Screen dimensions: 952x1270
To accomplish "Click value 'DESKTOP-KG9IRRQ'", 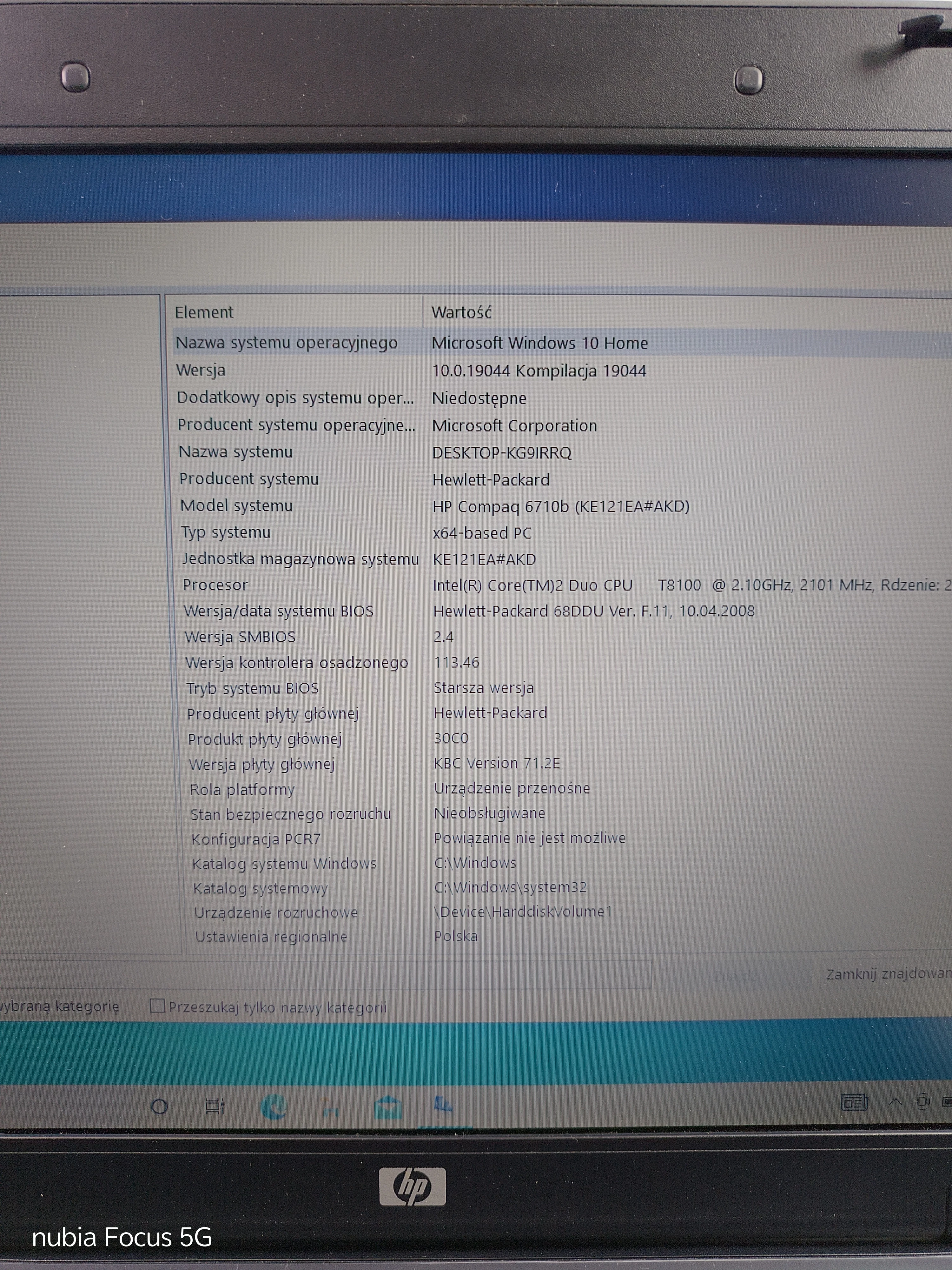I will tap(501, 453).
